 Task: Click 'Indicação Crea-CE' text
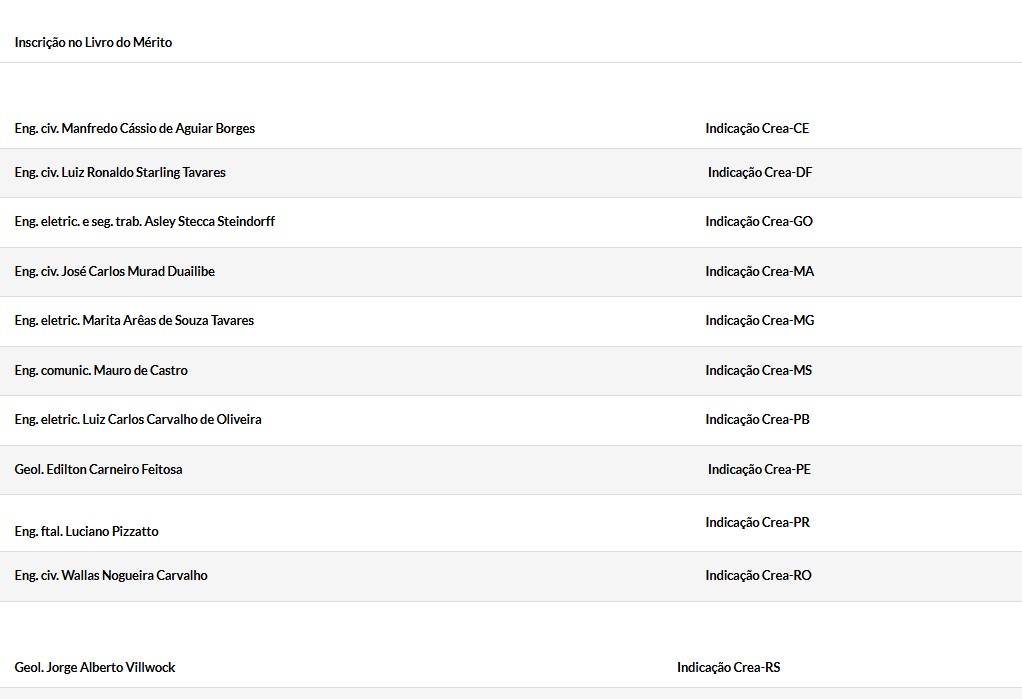pos(757,129)
